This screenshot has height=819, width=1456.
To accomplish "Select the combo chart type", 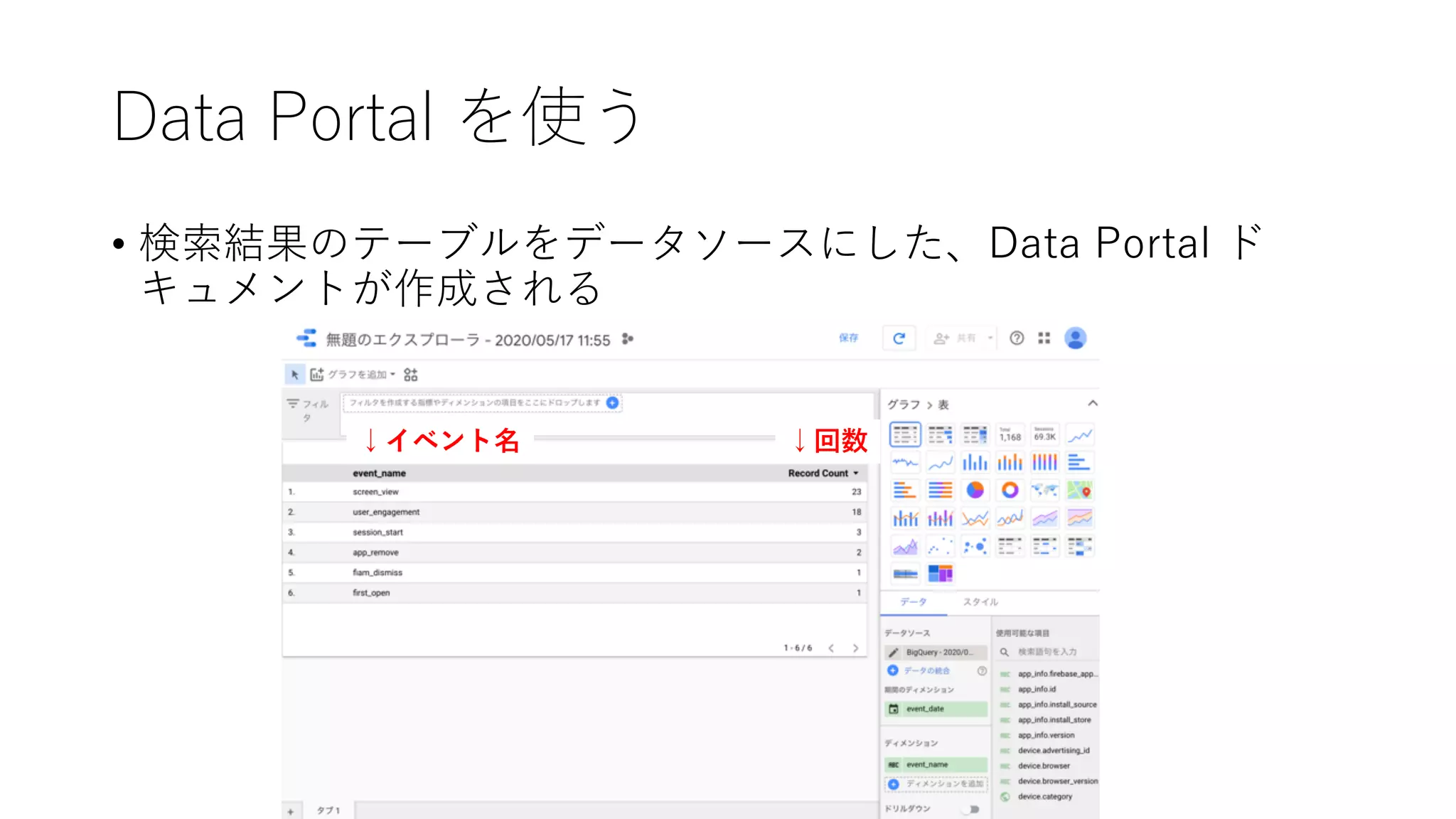I will [905, 518].
